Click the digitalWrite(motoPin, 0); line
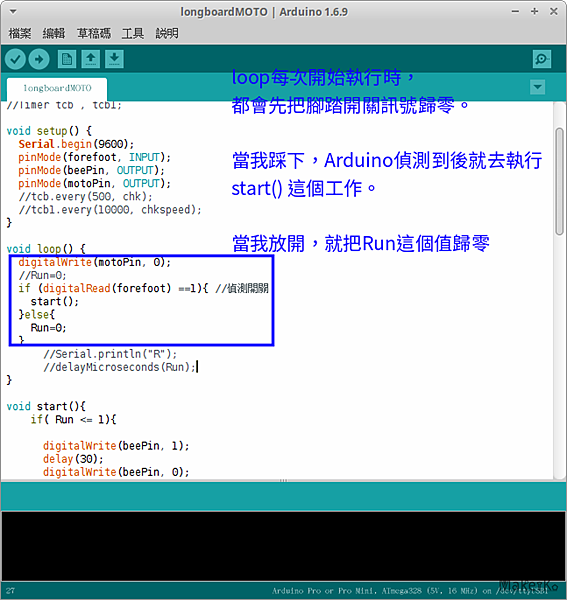 pos(94,262)
